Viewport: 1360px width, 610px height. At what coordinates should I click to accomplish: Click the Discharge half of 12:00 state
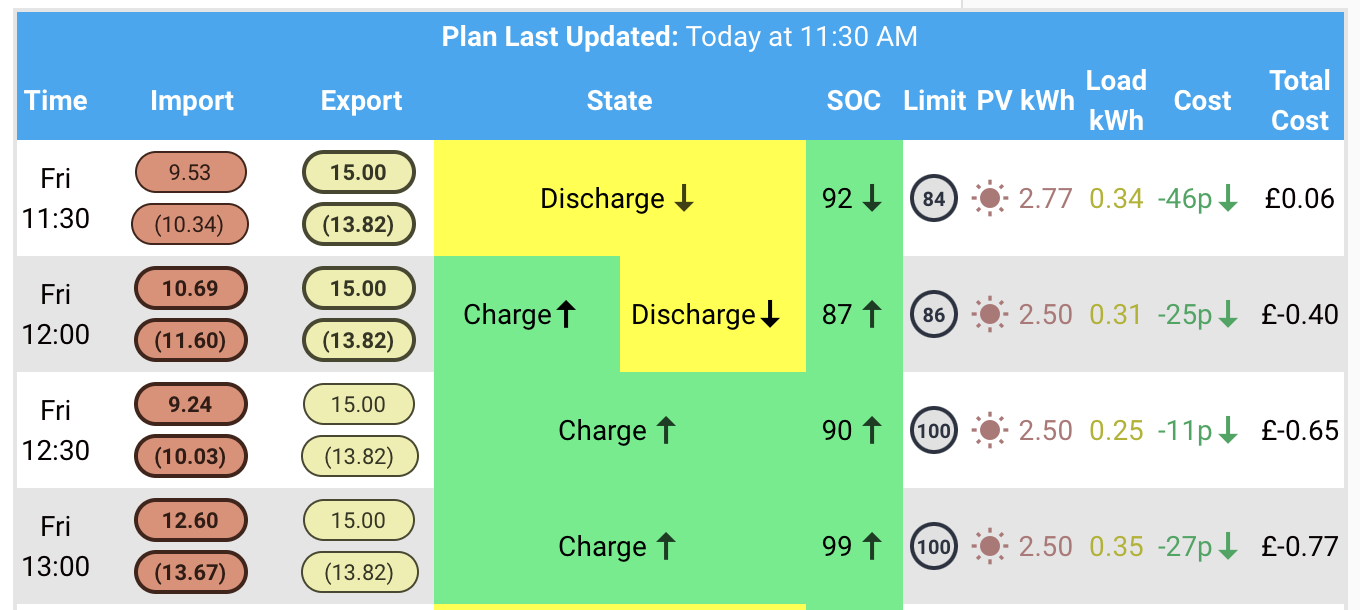pos(713,314)
